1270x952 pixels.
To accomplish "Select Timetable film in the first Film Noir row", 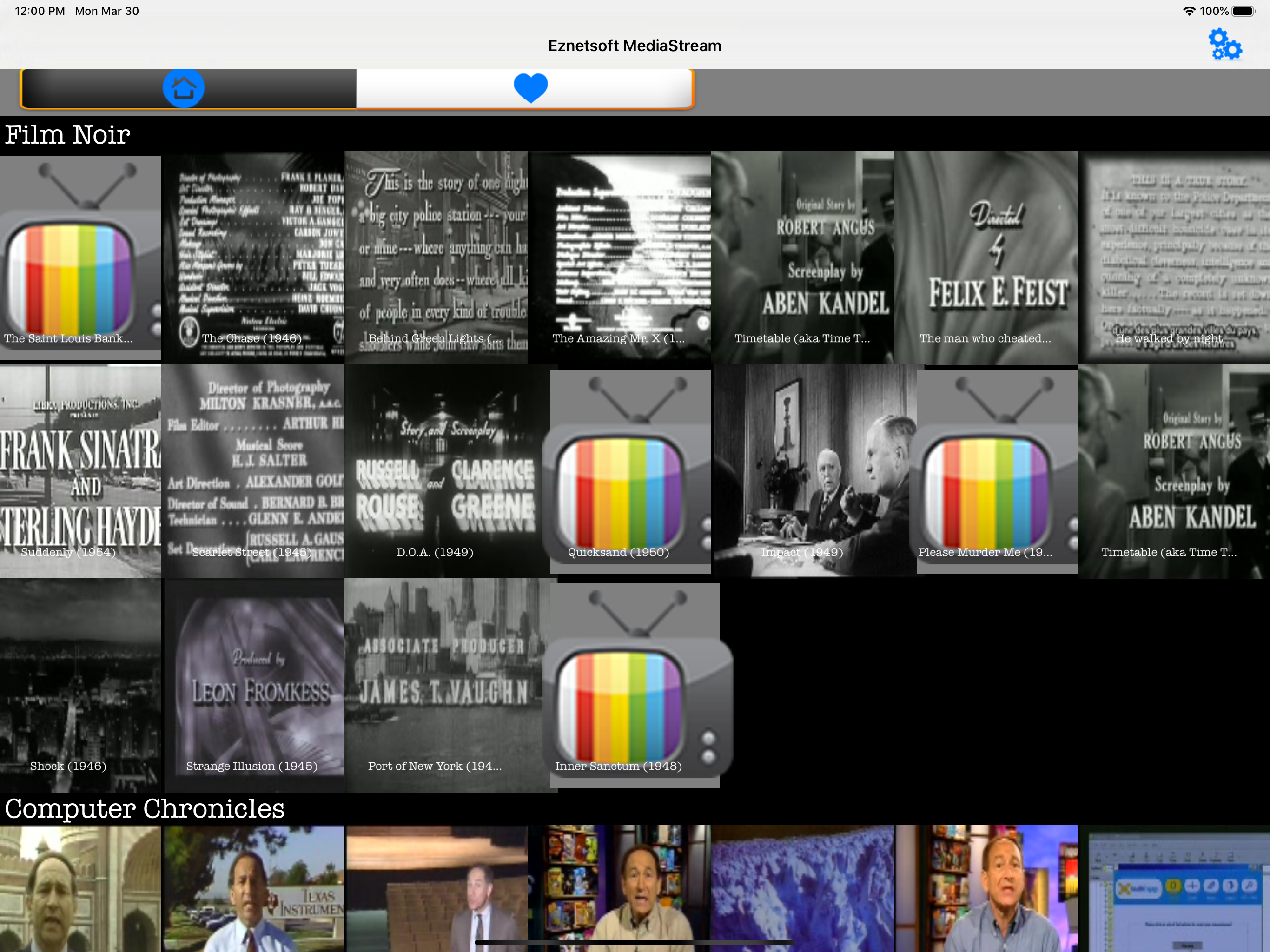I will 803,258.
